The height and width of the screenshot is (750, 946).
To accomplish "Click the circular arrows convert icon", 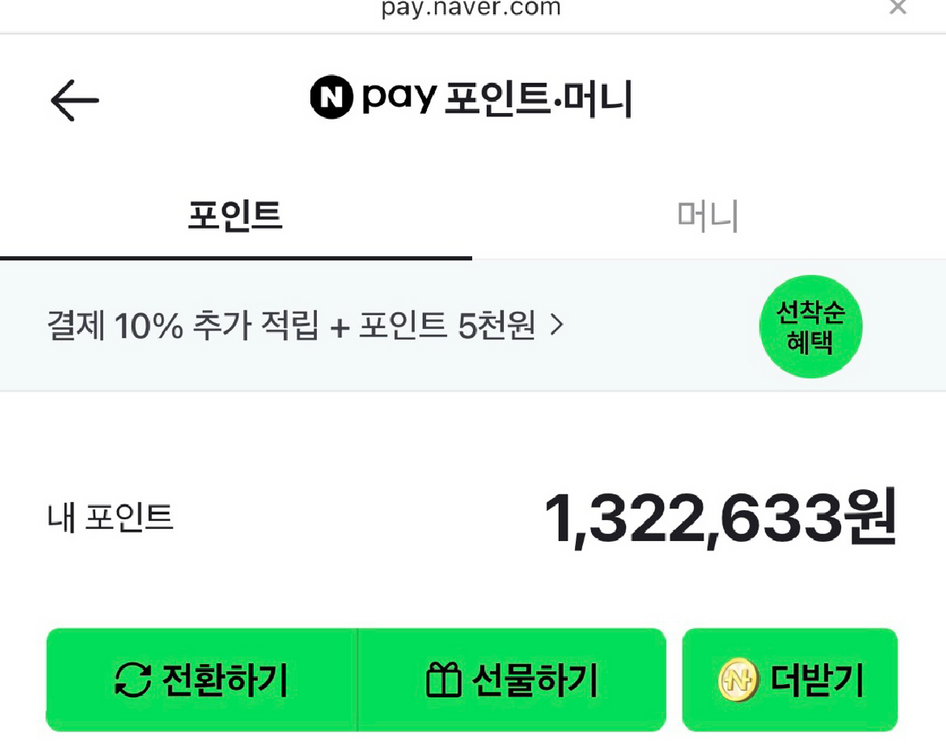I will pyautogui.click(x=133, y=681).
